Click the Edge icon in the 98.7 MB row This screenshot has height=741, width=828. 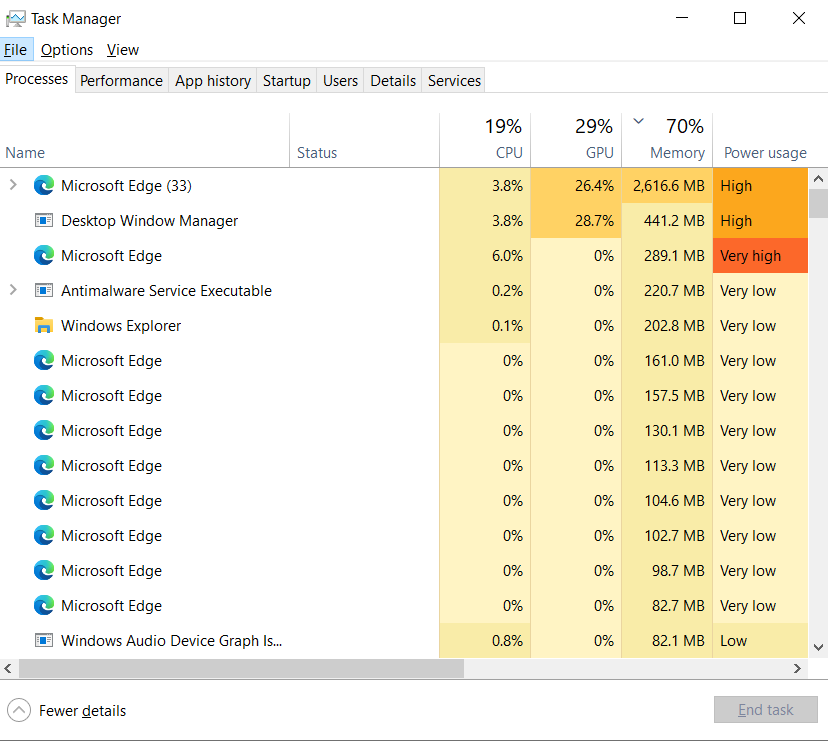click(x=44, y=570)
